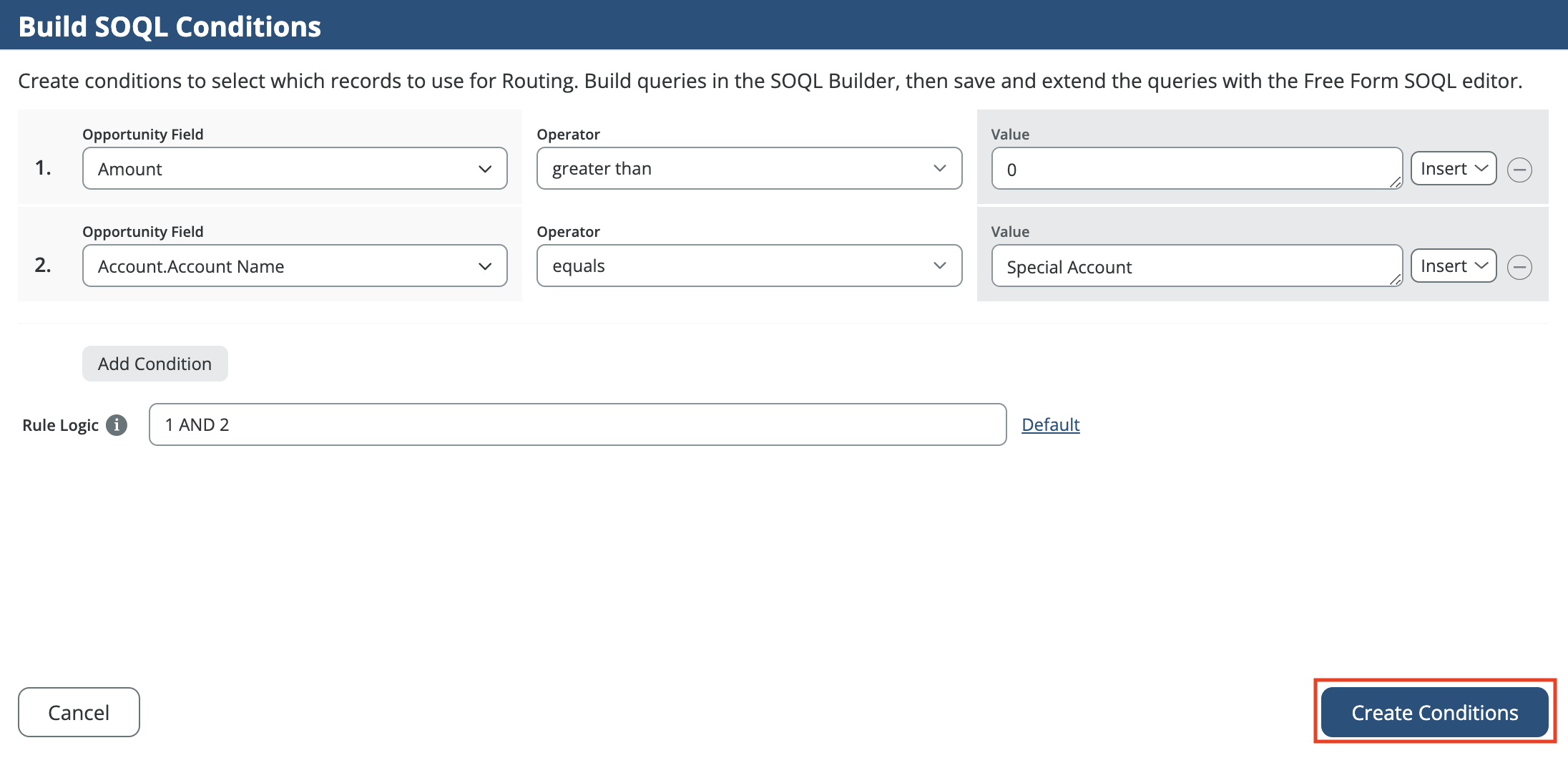
Task: Open the Insert menu for condition 1
Action: coord(1454,169)
